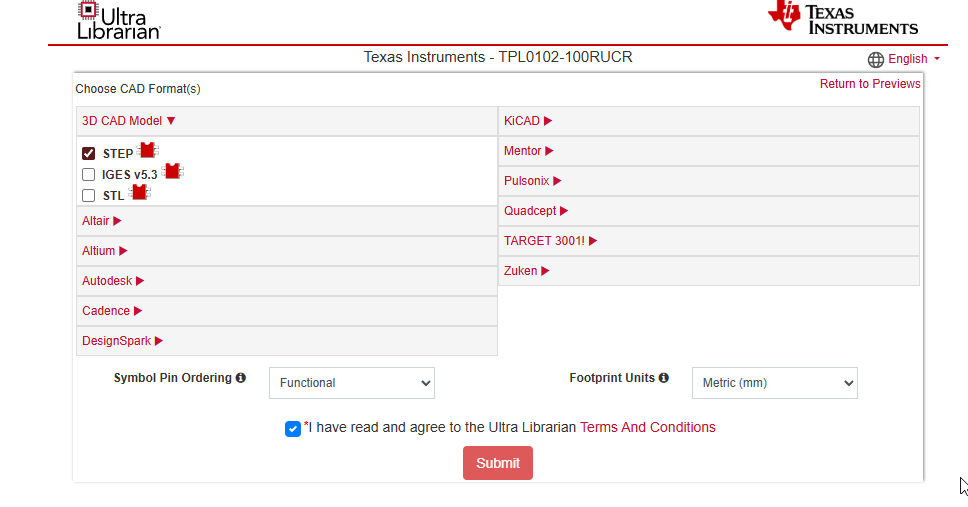This screenshot has width=968, height=507.
Task: Click the info icon next to Footprint Units
Action: pos(664,377)
